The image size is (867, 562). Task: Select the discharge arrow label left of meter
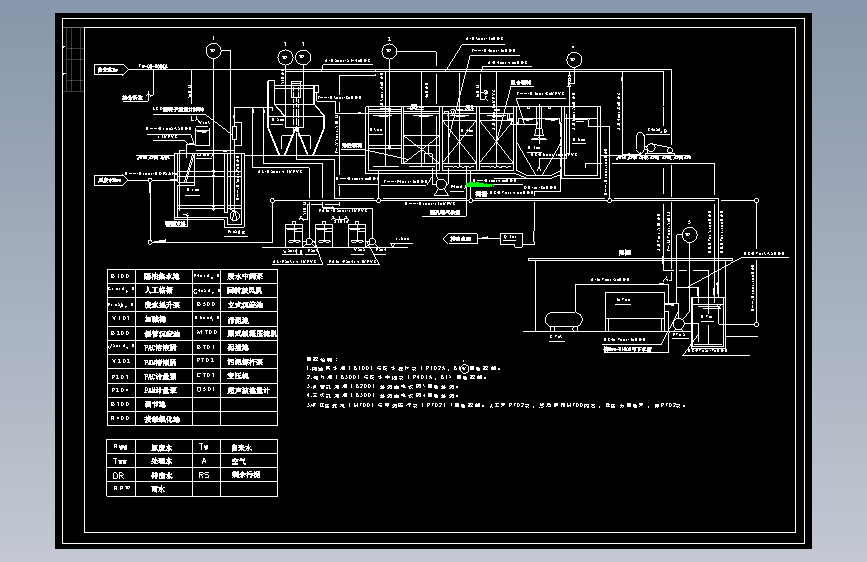pos(460,238)
